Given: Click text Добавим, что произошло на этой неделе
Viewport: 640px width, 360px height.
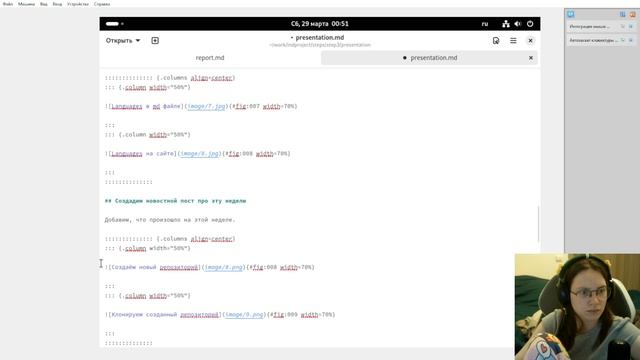Looking at the screenshot, I should tap(170, 220).
